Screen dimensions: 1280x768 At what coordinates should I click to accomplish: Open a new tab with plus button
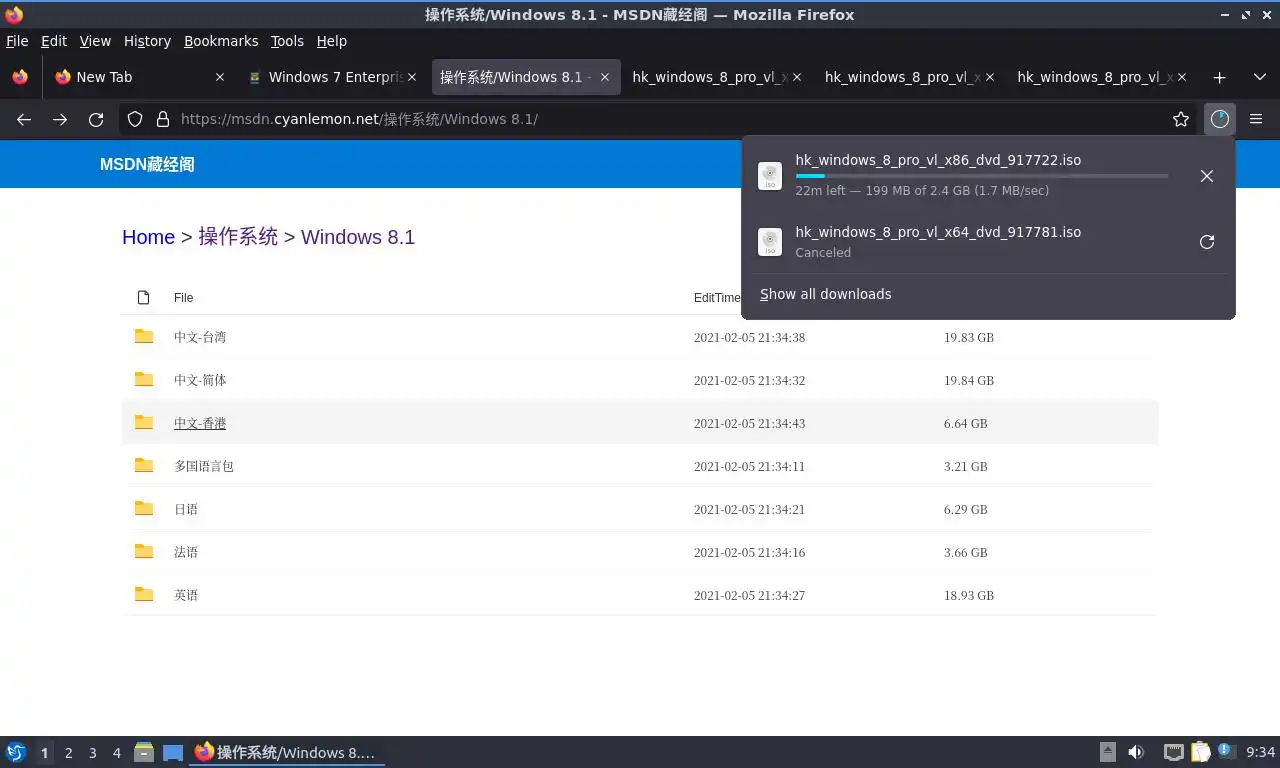pos(1219,77)
